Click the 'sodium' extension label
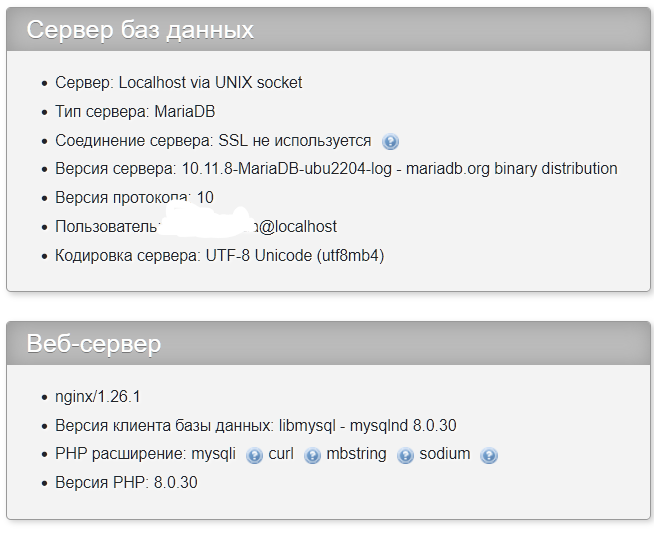The image size is (654, 537). click(445, 454)
